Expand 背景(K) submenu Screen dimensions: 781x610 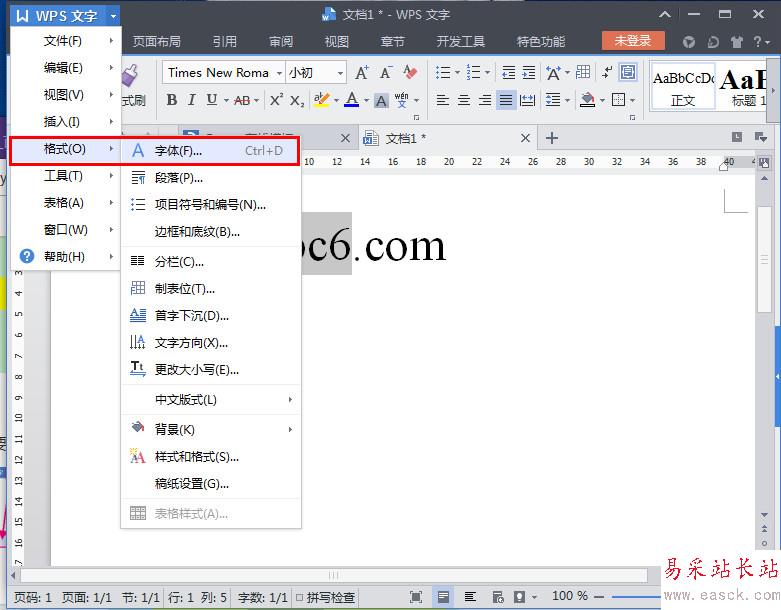[211, 429]
